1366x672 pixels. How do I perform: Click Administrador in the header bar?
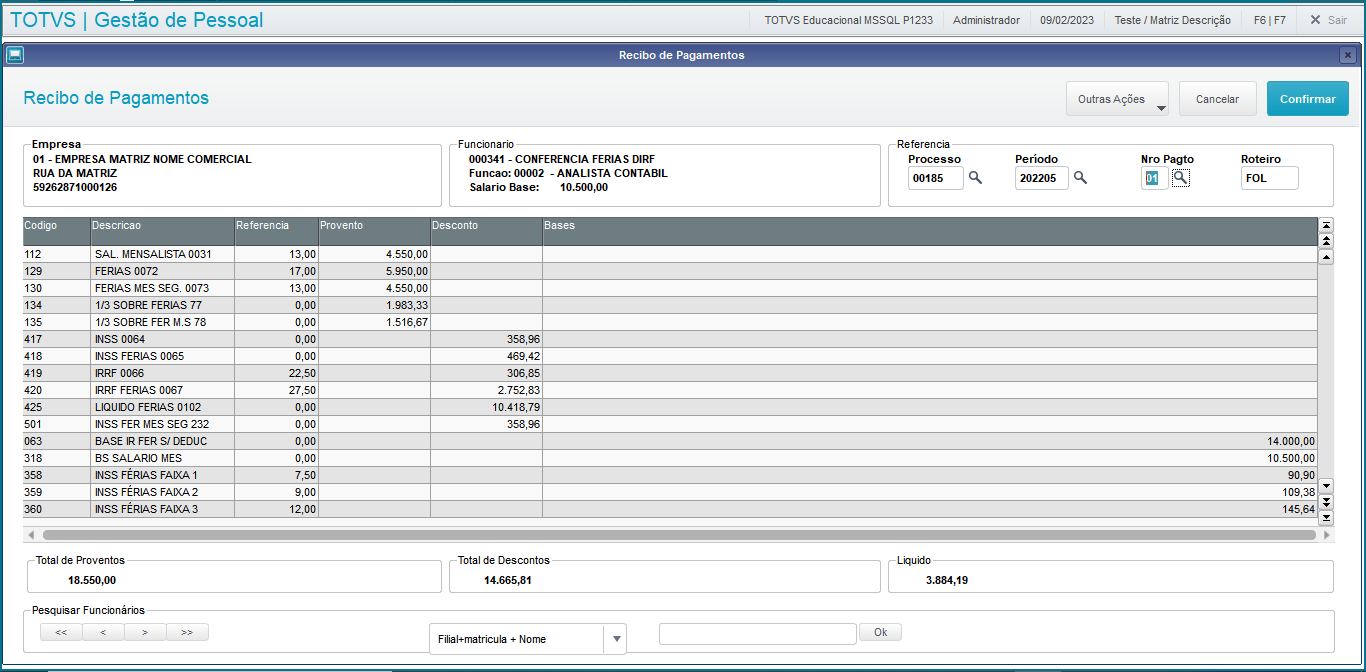986,20
